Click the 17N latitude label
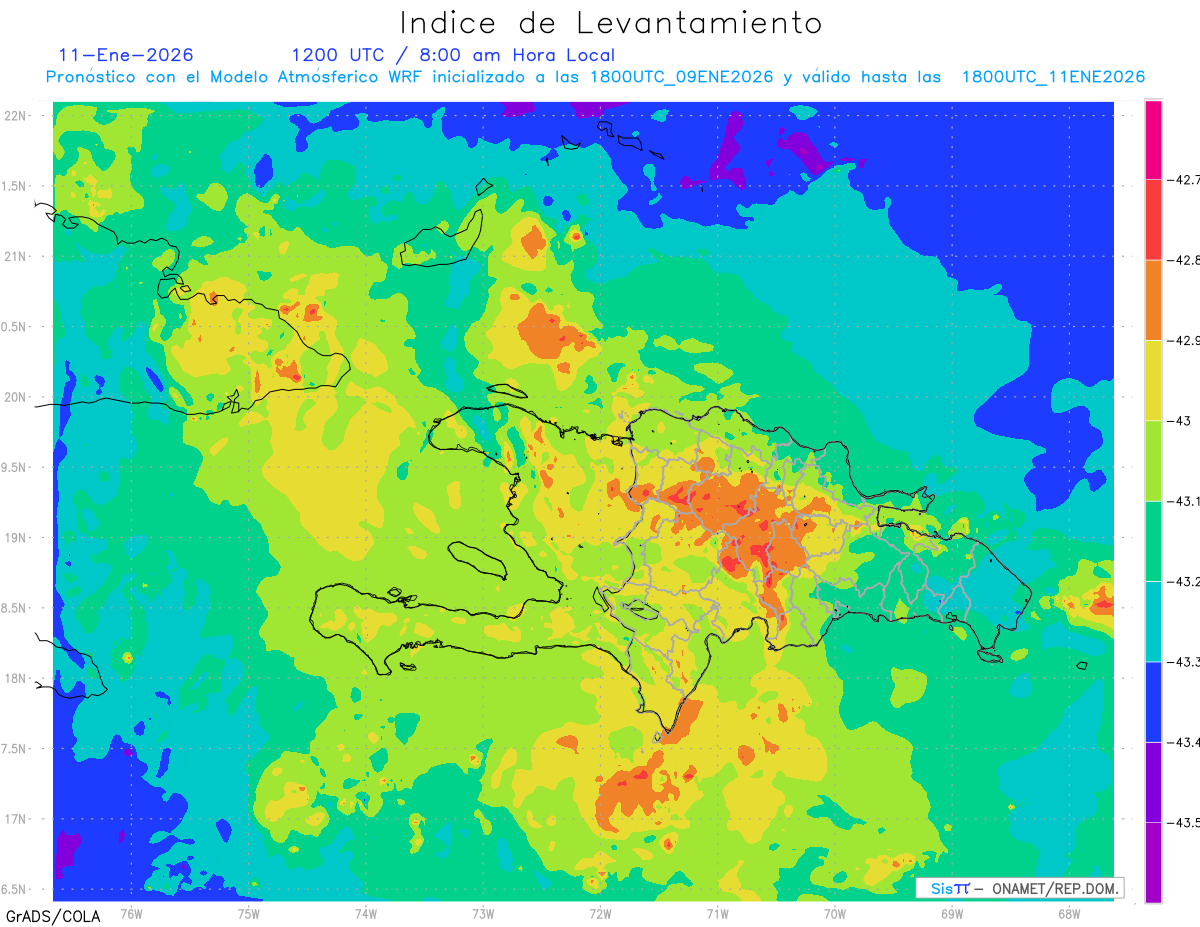Screen dimensions: 1200x927 tap(17, 819)
